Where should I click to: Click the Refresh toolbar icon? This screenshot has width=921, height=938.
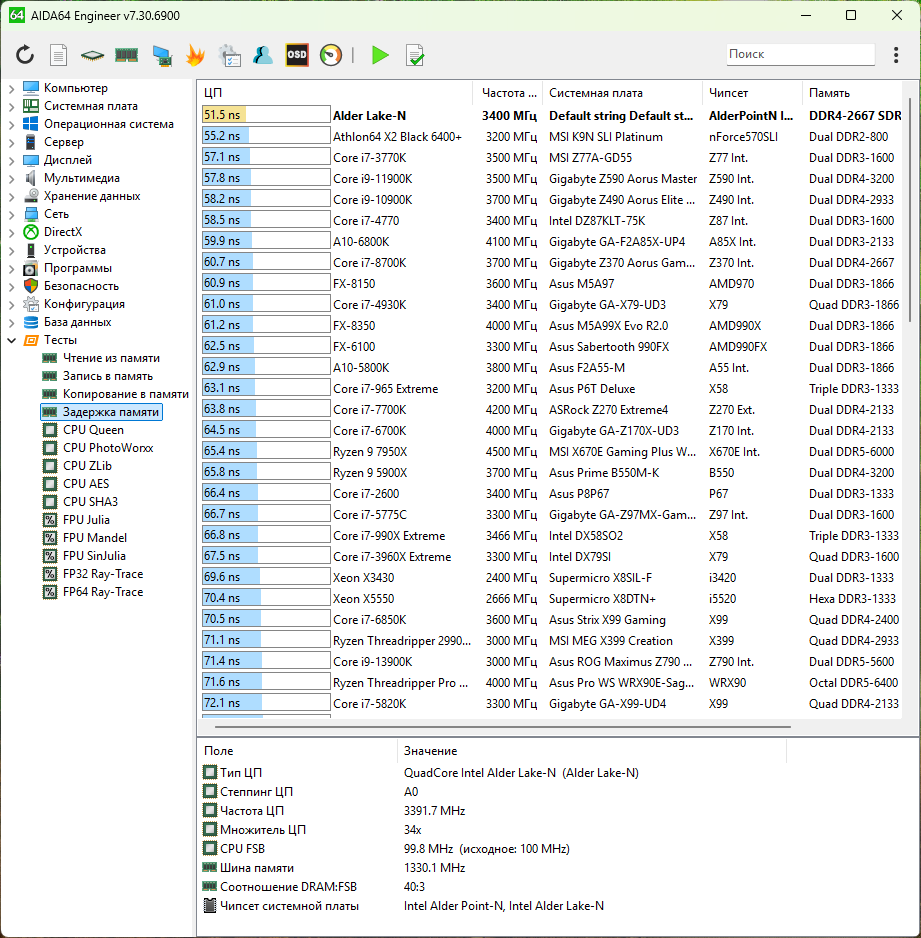coord(25,55)
